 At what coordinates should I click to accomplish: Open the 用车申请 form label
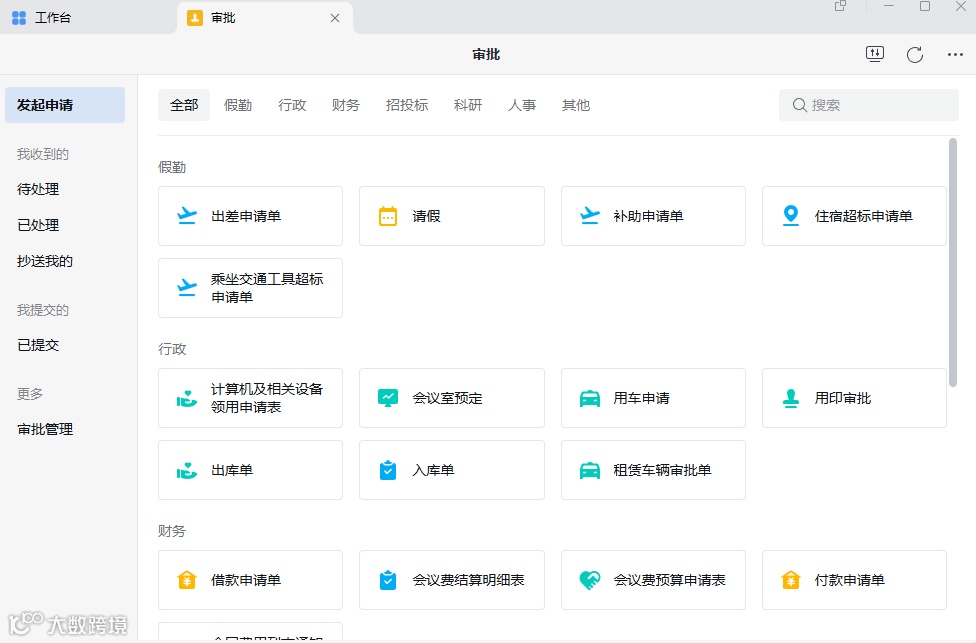tap(641, 398)
